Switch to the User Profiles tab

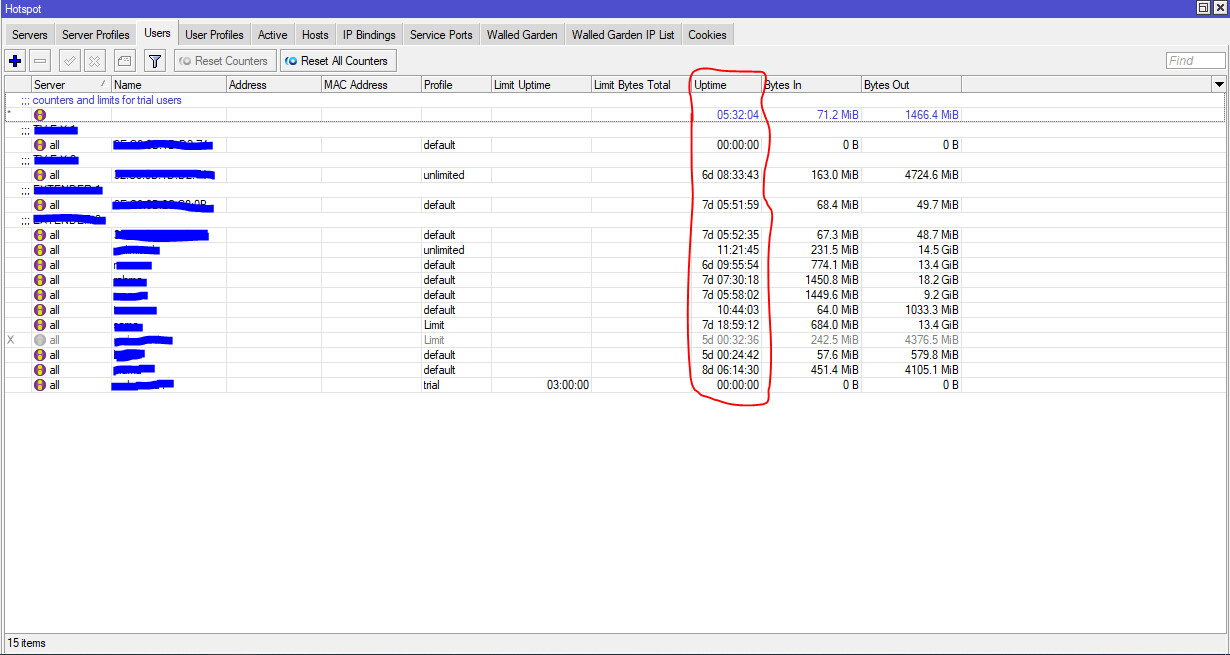click(x=214, y=35)
